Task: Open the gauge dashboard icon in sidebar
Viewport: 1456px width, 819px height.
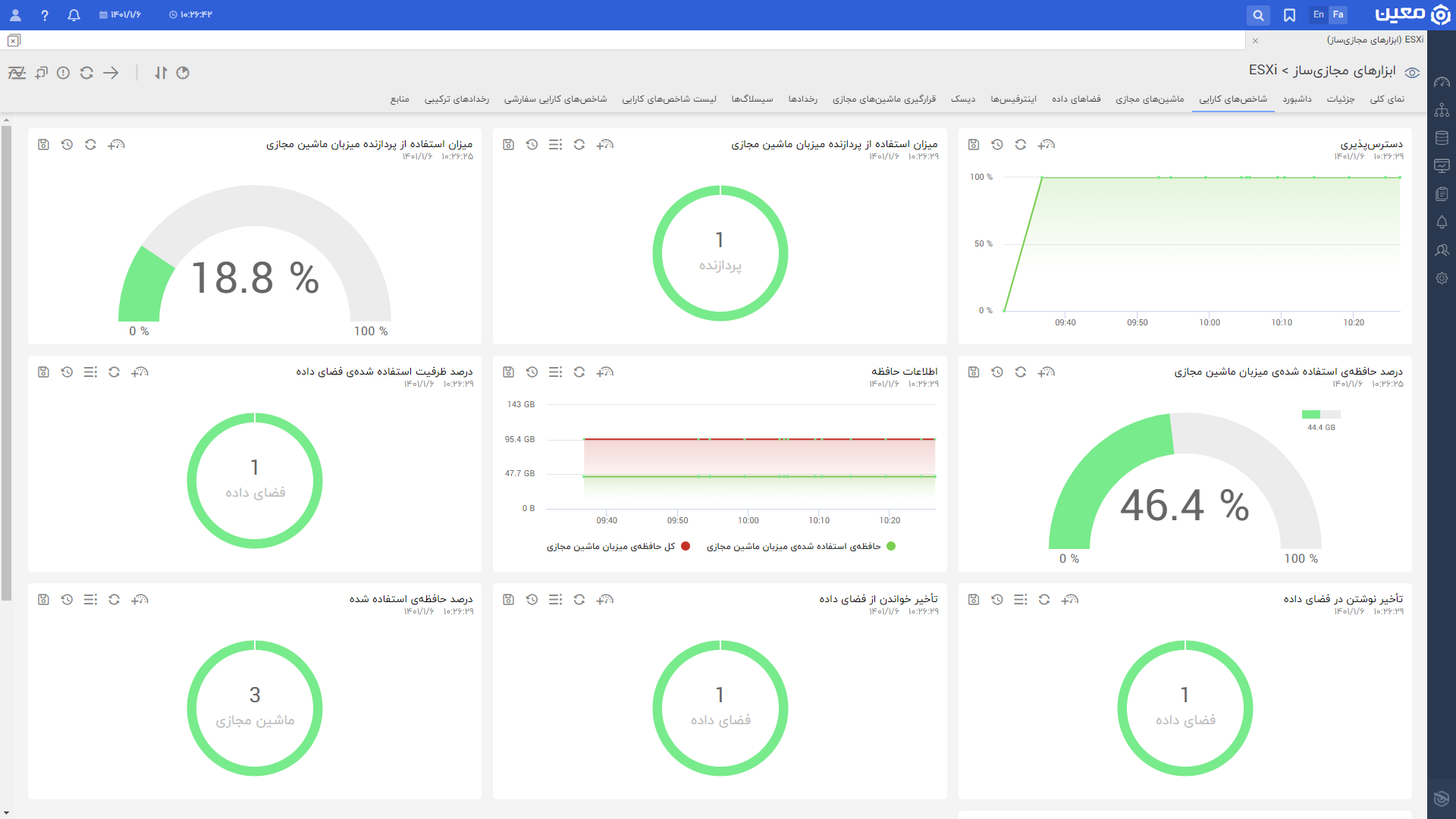Action: 1442,82
